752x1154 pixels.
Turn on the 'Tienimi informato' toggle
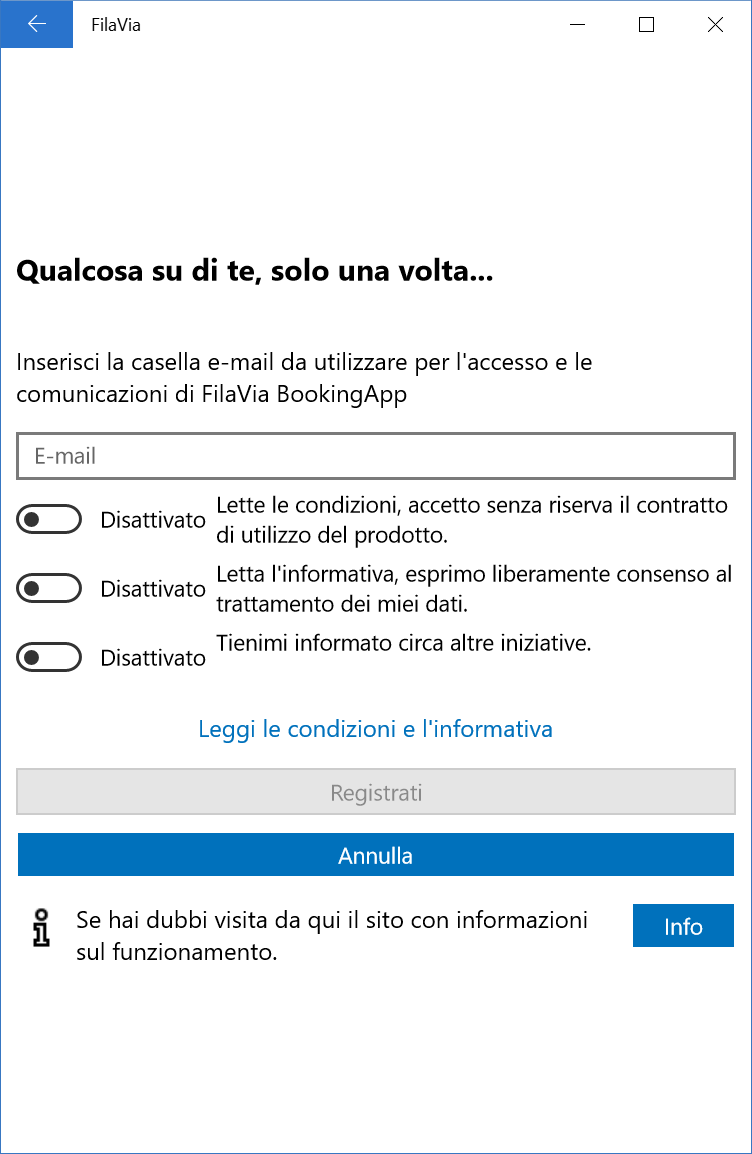coord(49,657)
